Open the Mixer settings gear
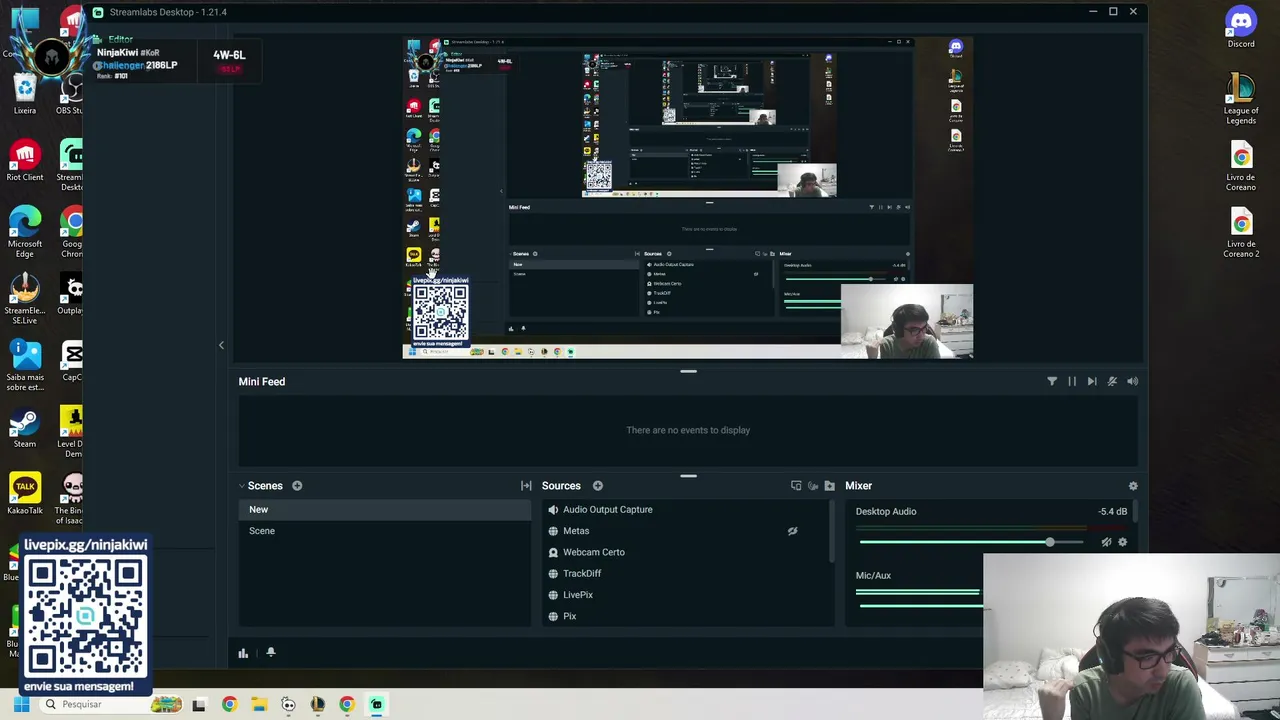The image size is (1280, 720). pos(1133,486)
